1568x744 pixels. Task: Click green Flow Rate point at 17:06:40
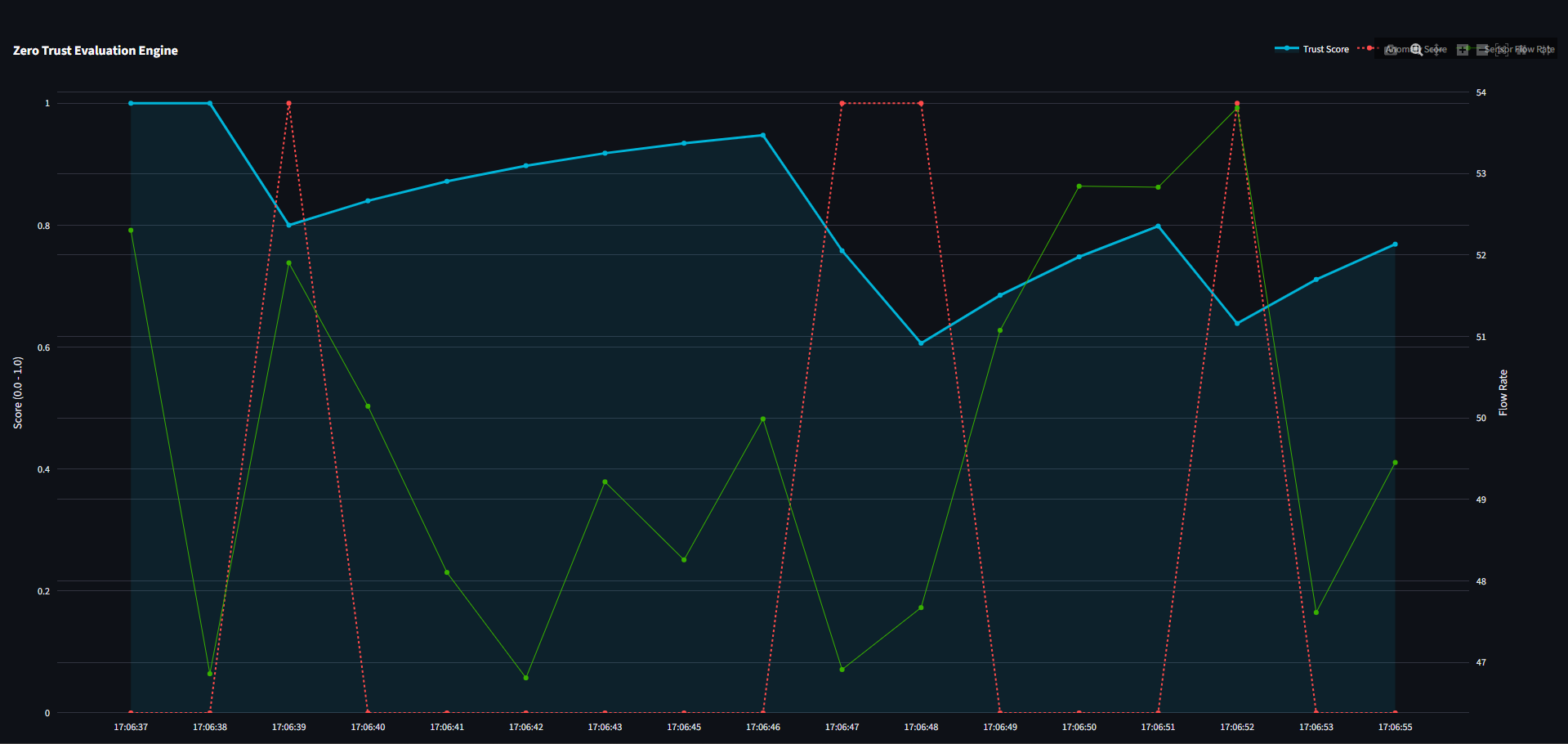click(368, 406)
